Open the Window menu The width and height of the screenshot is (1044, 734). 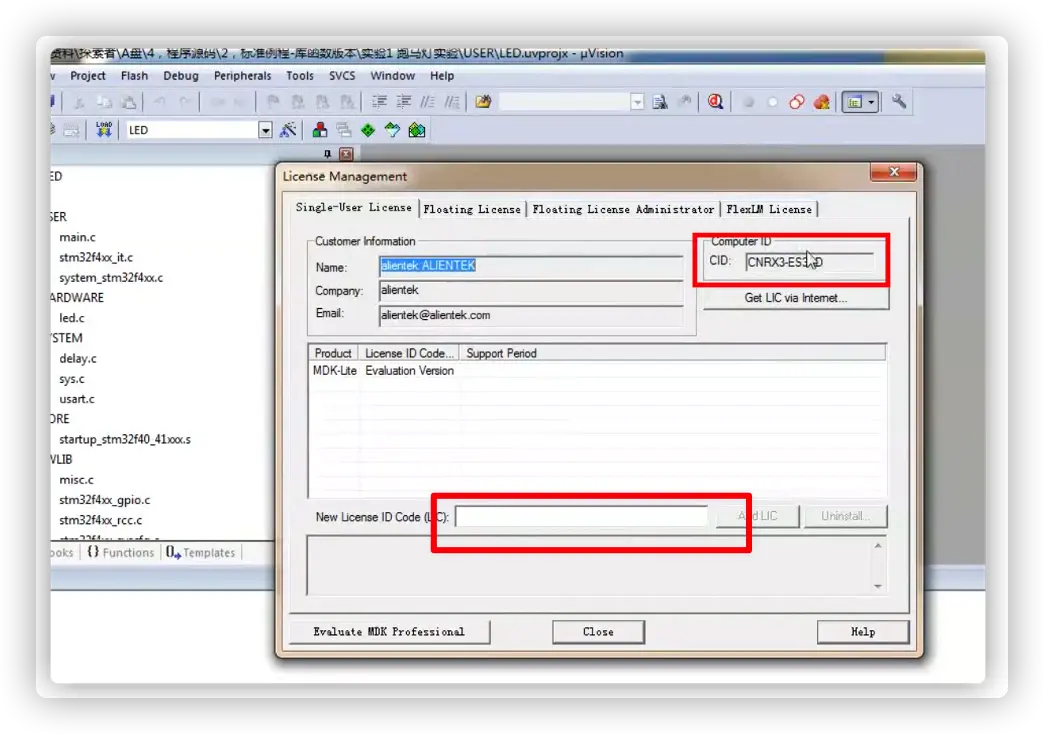click(x=393, y=76)
